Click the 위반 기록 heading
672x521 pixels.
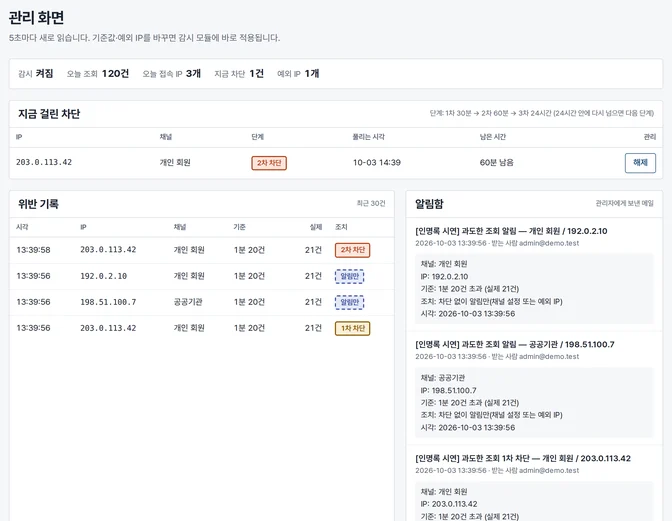(x=38, y=204)
